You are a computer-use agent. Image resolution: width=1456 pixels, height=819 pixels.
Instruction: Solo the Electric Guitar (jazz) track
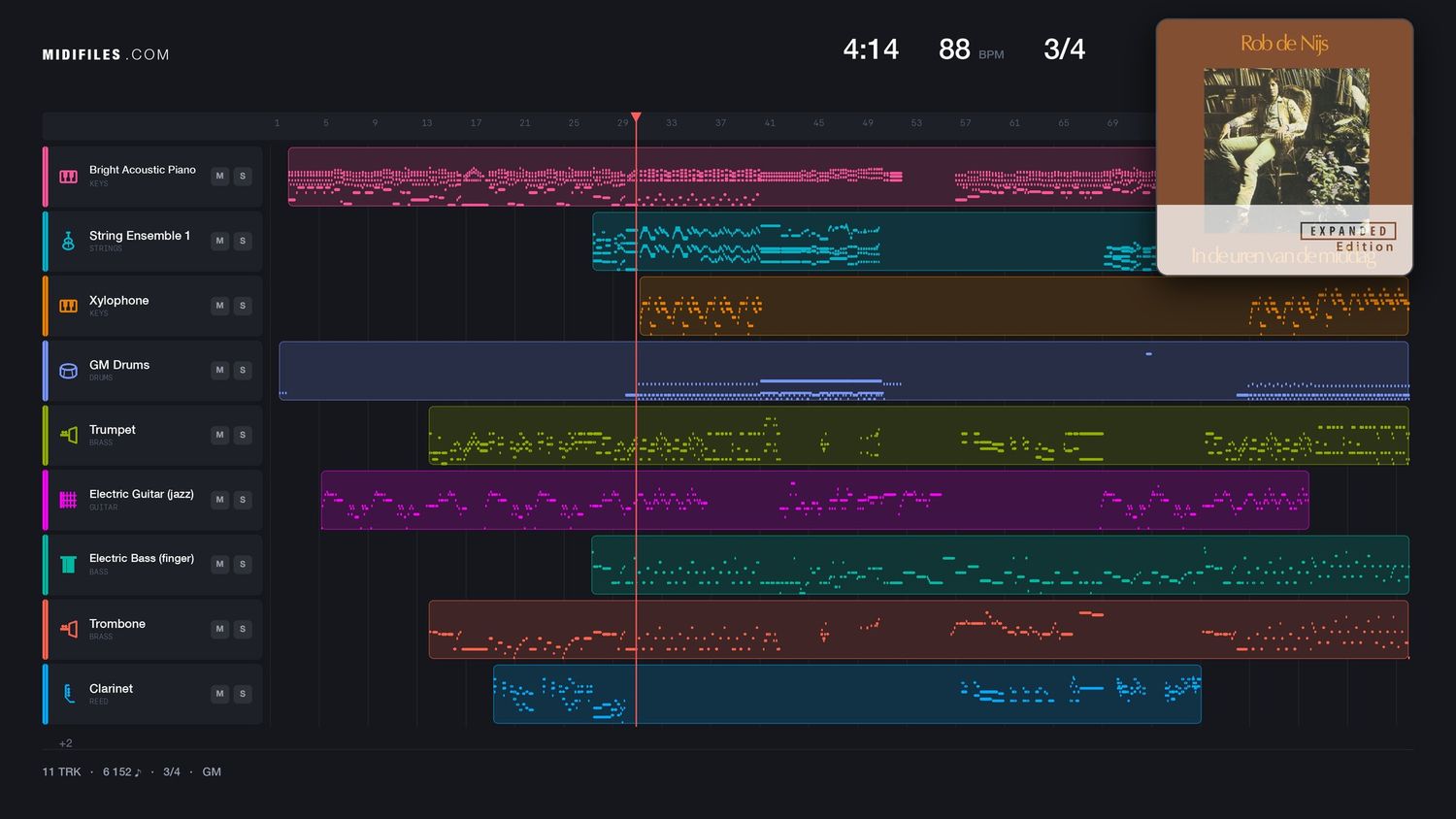(x=243, y=500)
